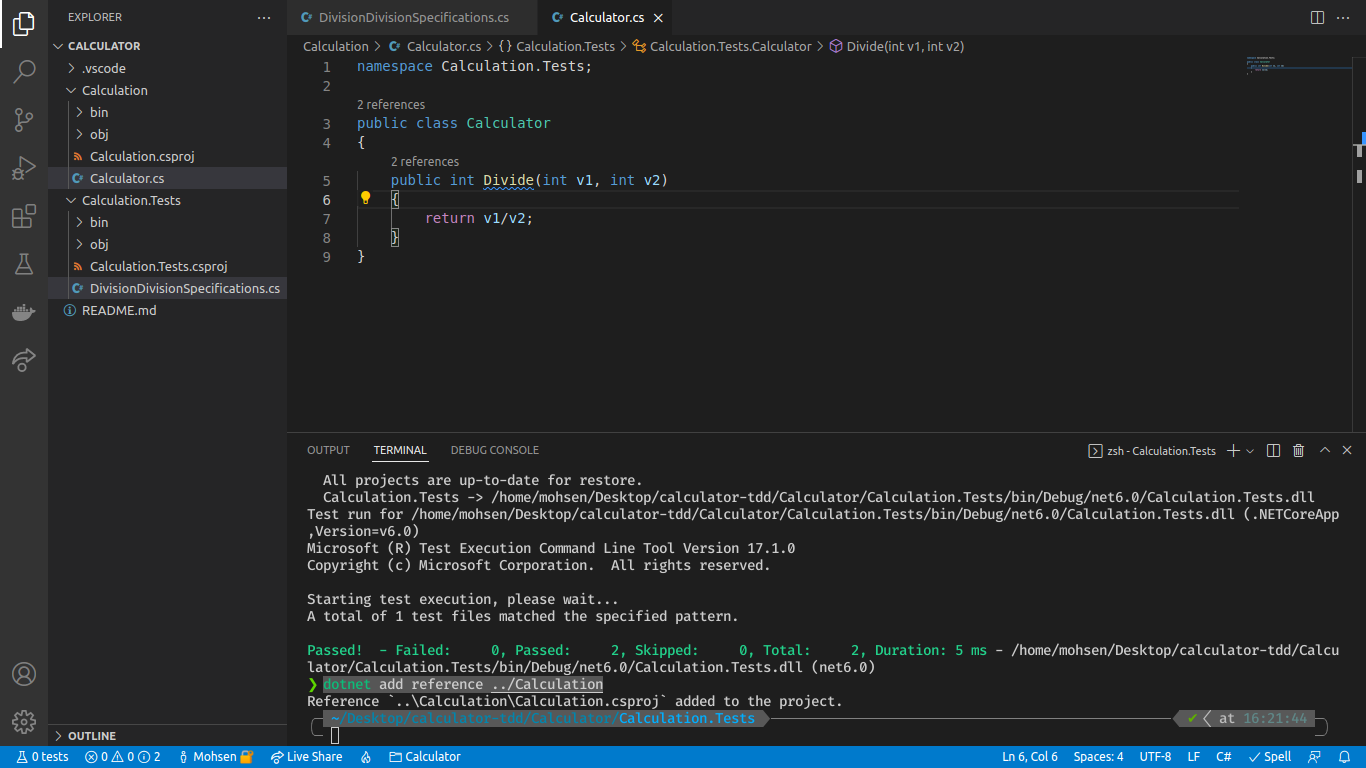Expand the Outline section
This screenshot has height=768, width=1366.
[92, 736]
